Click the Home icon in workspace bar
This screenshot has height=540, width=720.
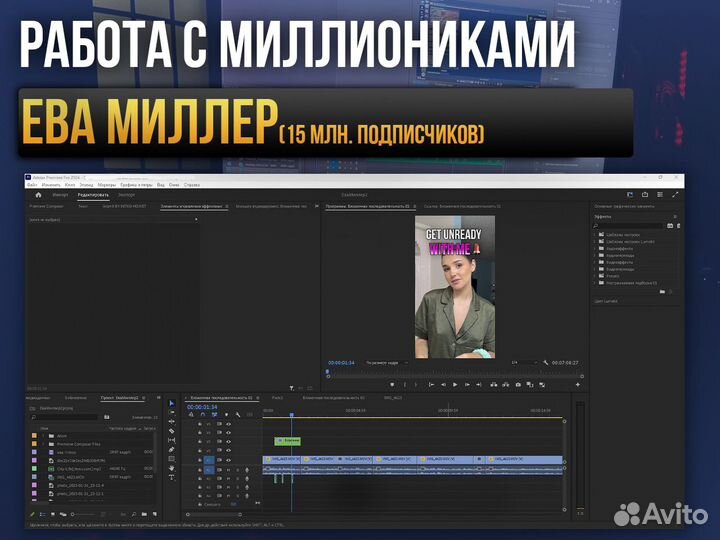(x=39, y=195)
